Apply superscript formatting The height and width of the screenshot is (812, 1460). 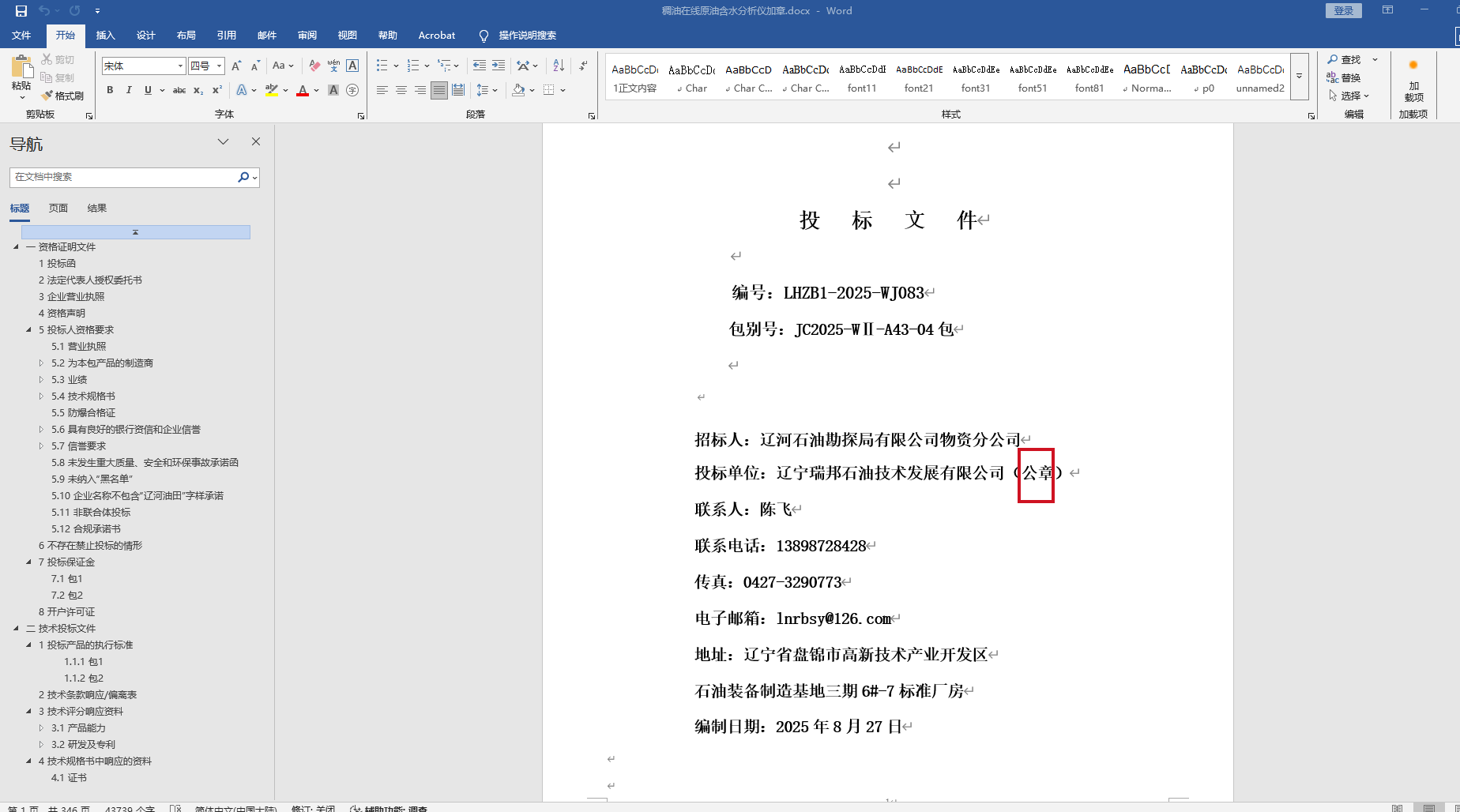(x=217, y=91)
